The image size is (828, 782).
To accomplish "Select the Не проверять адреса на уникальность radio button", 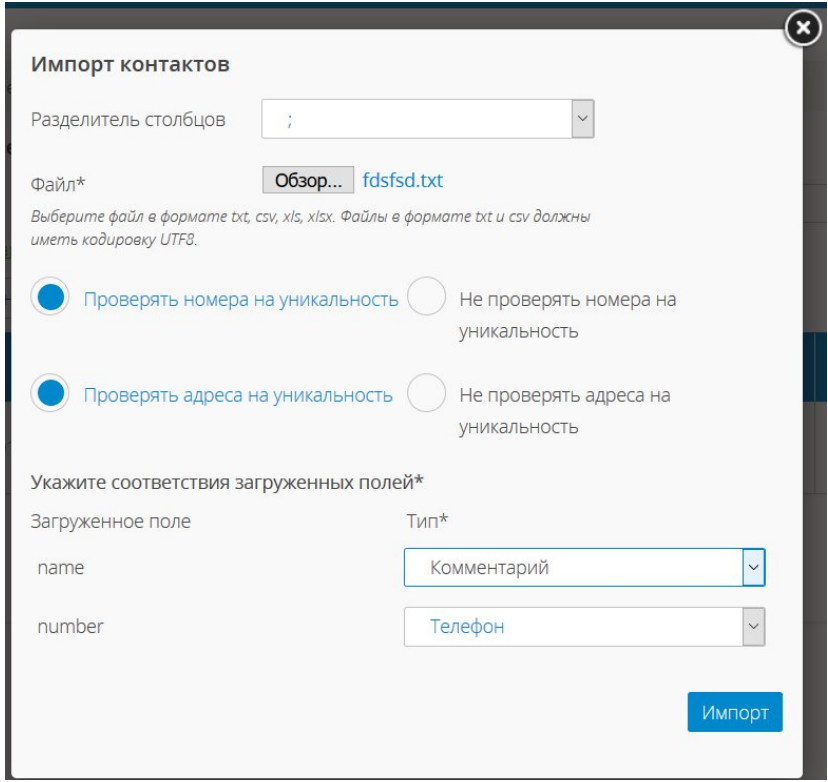I will [x=426, y=394].
